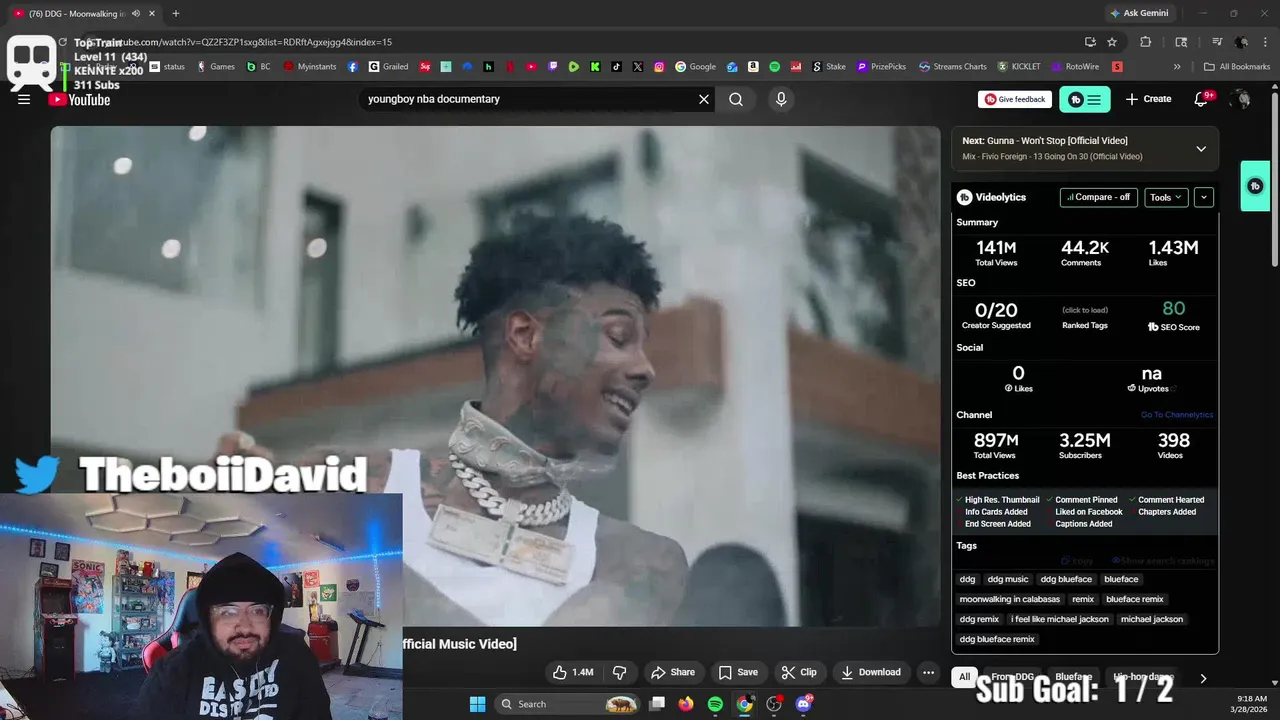Click the Windows taskbar Search box

568,704
